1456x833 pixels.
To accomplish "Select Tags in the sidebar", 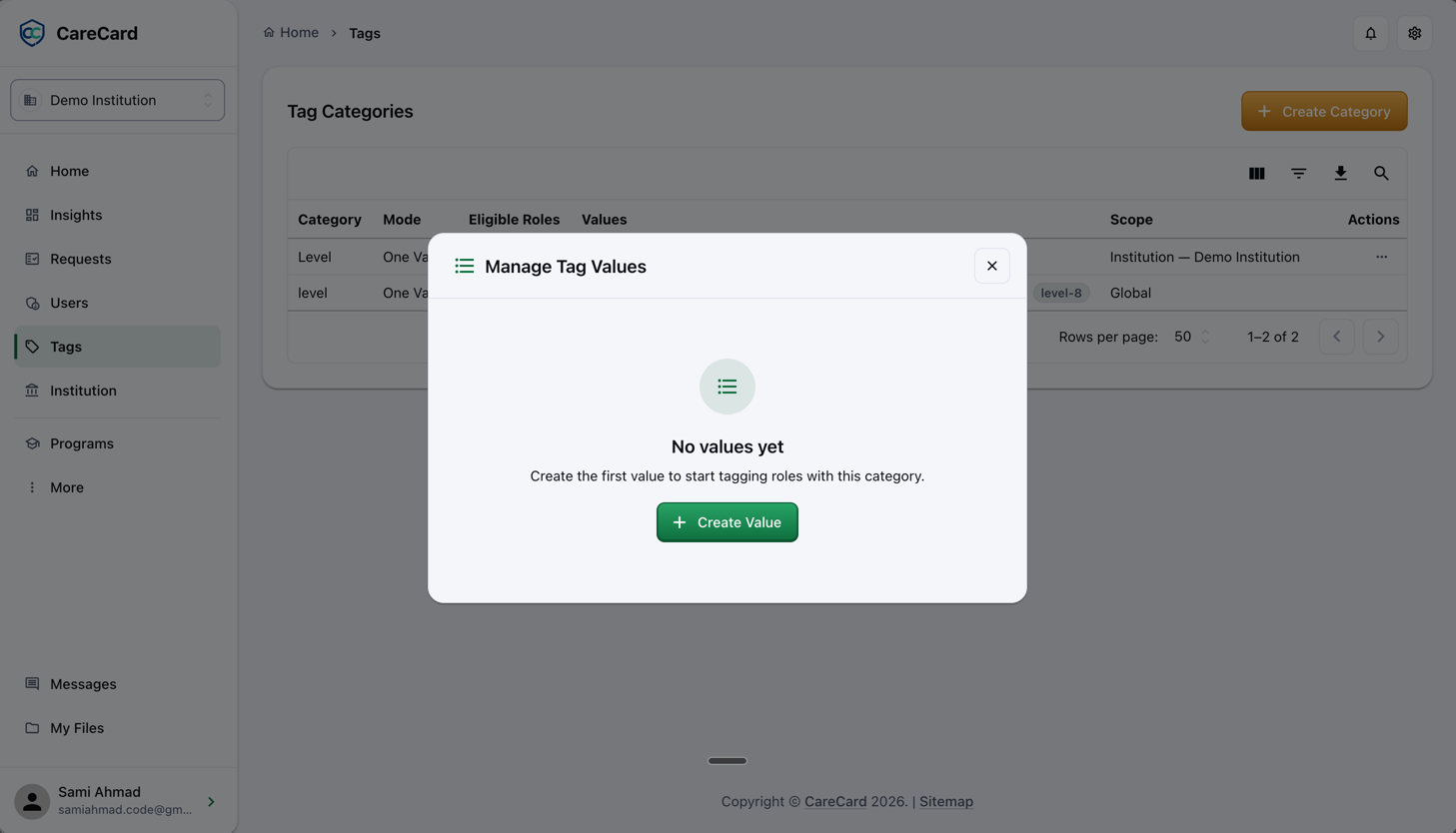I will (x=117, y=347).
